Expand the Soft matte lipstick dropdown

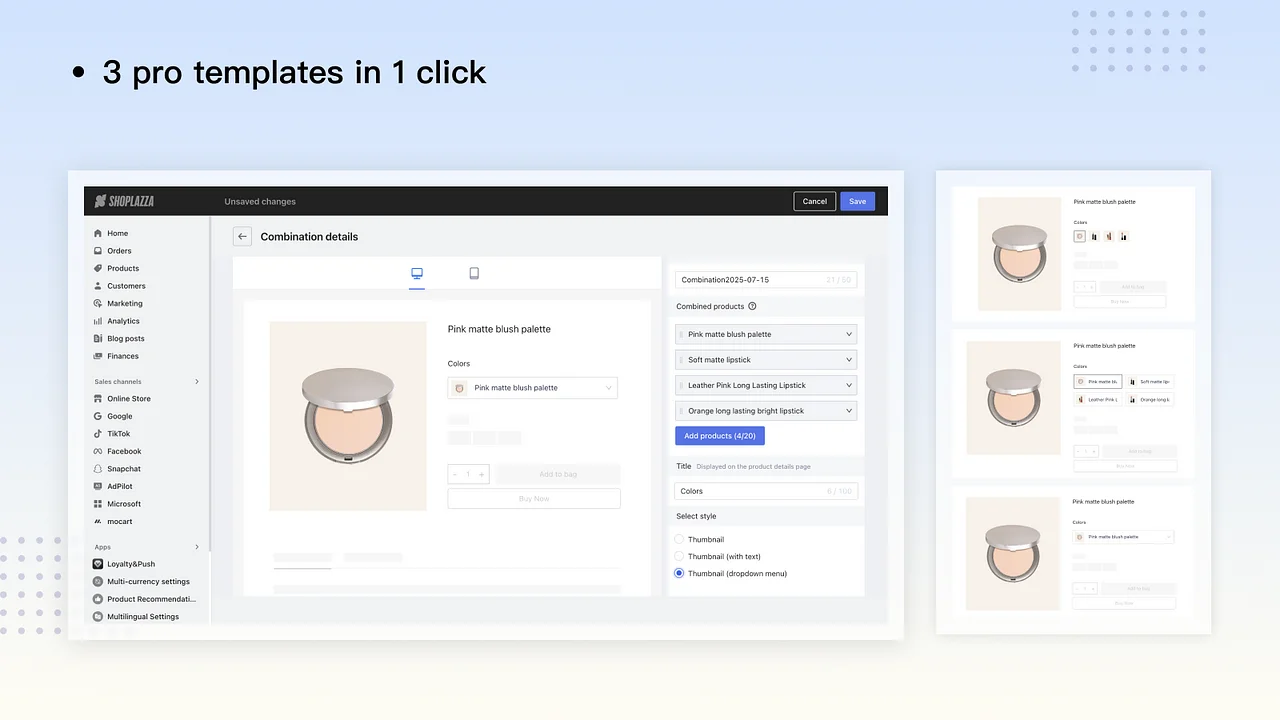click(x=765, y=359)
